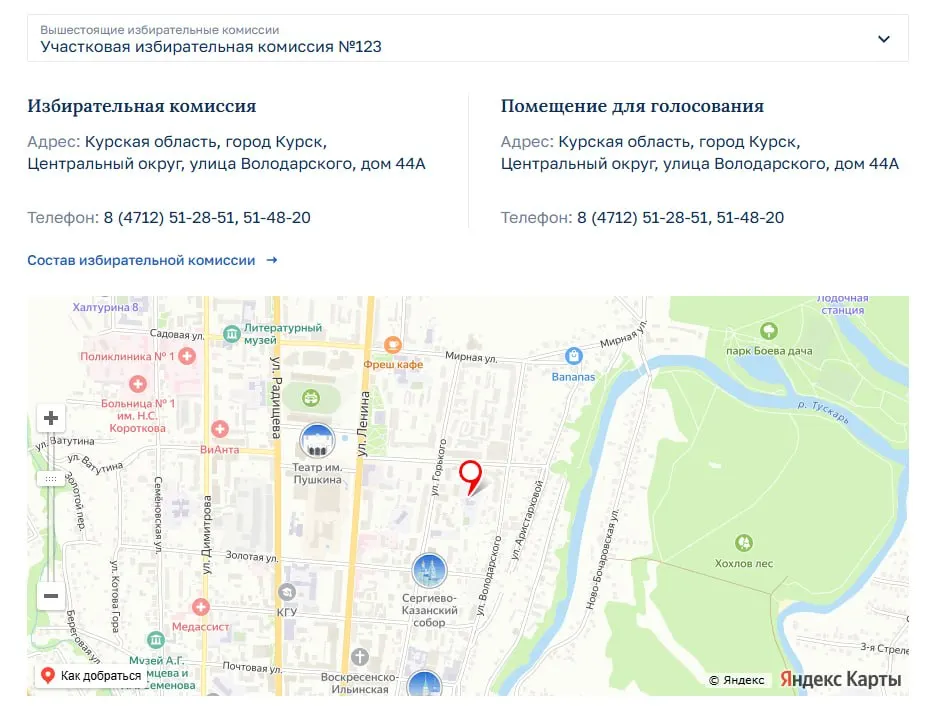Click Театр им. Пушкина landmark icon
Screen dimensions: 927x706
coord(317,441)
